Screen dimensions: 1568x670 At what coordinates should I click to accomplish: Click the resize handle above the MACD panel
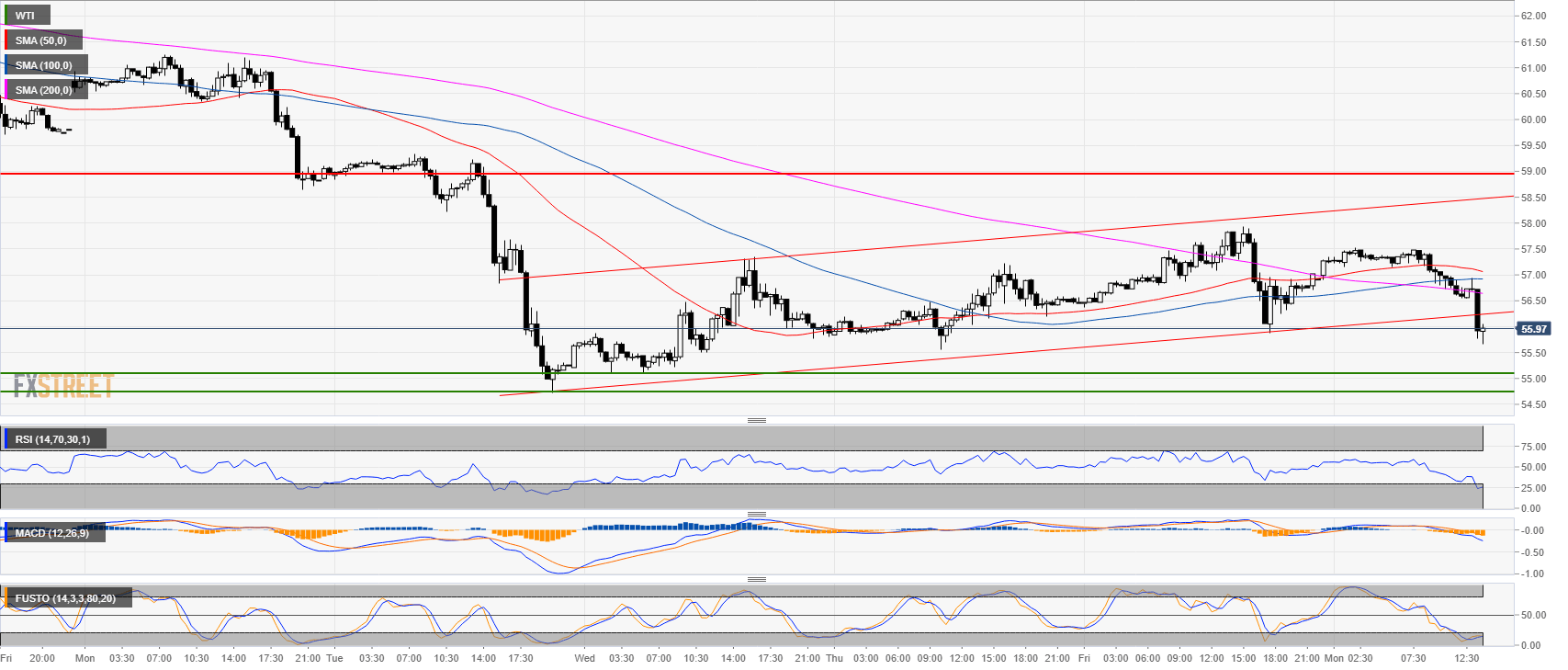click(x=756, y=514)
